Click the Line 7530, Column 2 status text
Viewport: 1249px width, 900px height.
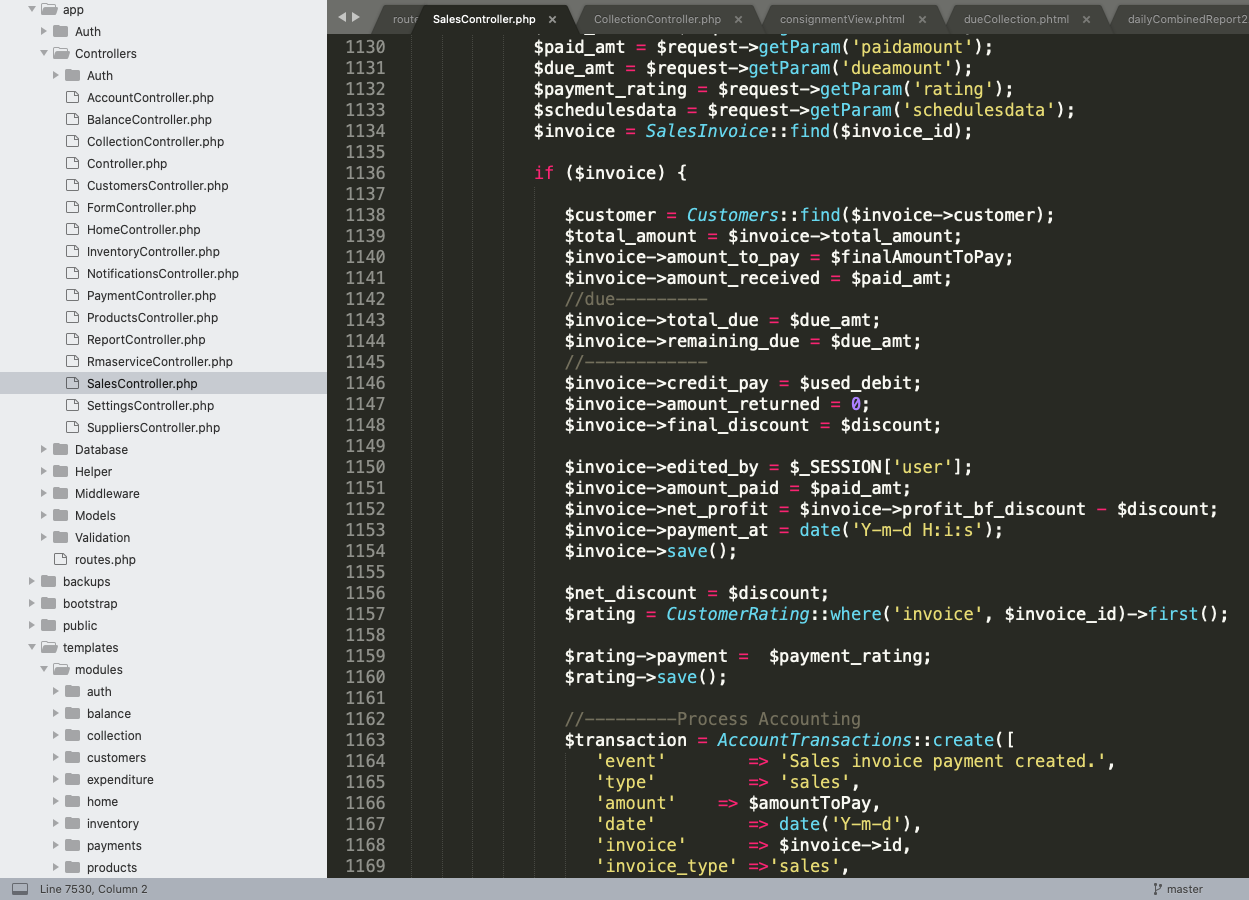(93, 889)
